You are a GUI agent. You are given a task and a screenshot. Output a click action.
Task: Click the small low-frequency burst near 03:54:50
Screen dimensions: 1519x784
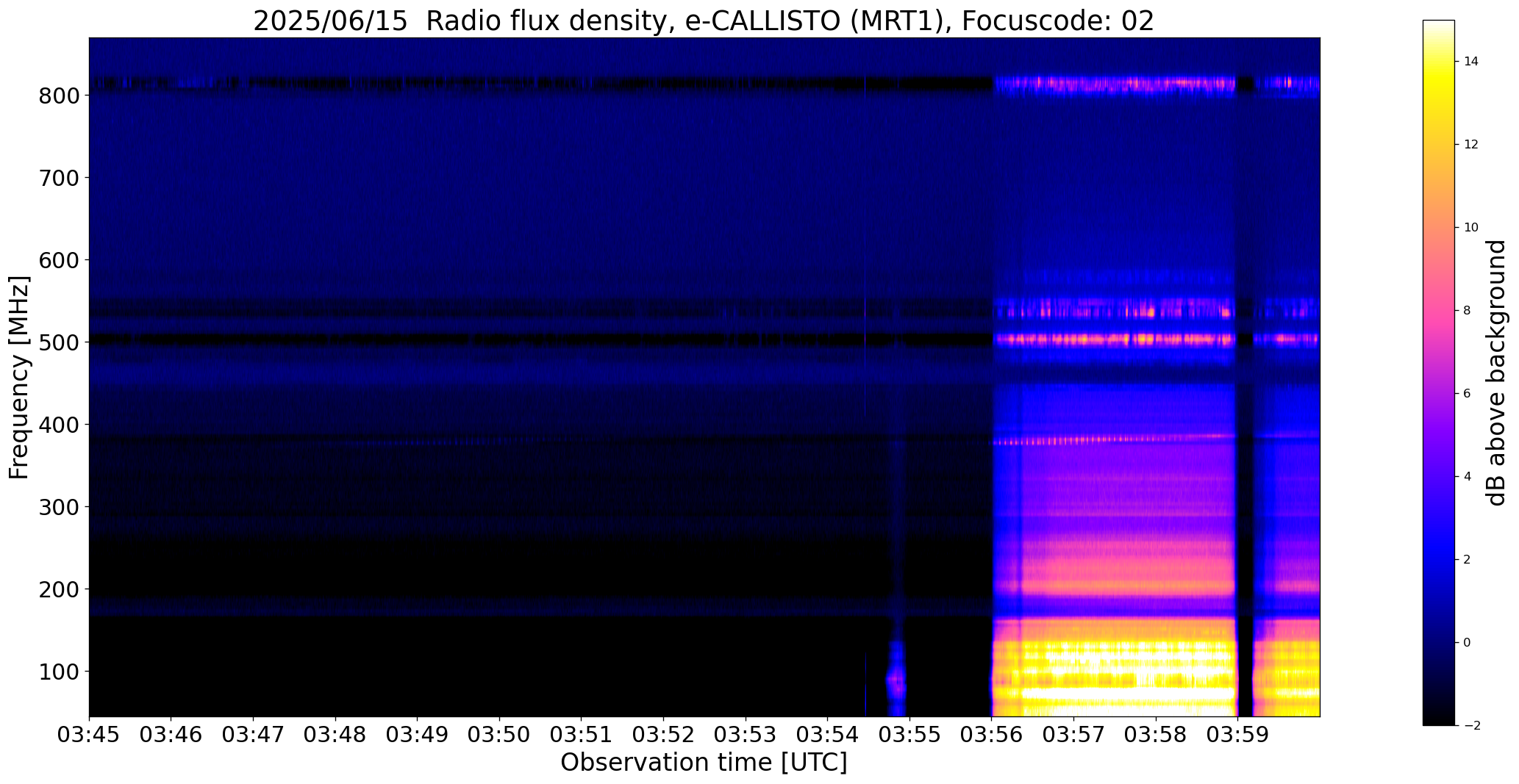tap(896, 677)
